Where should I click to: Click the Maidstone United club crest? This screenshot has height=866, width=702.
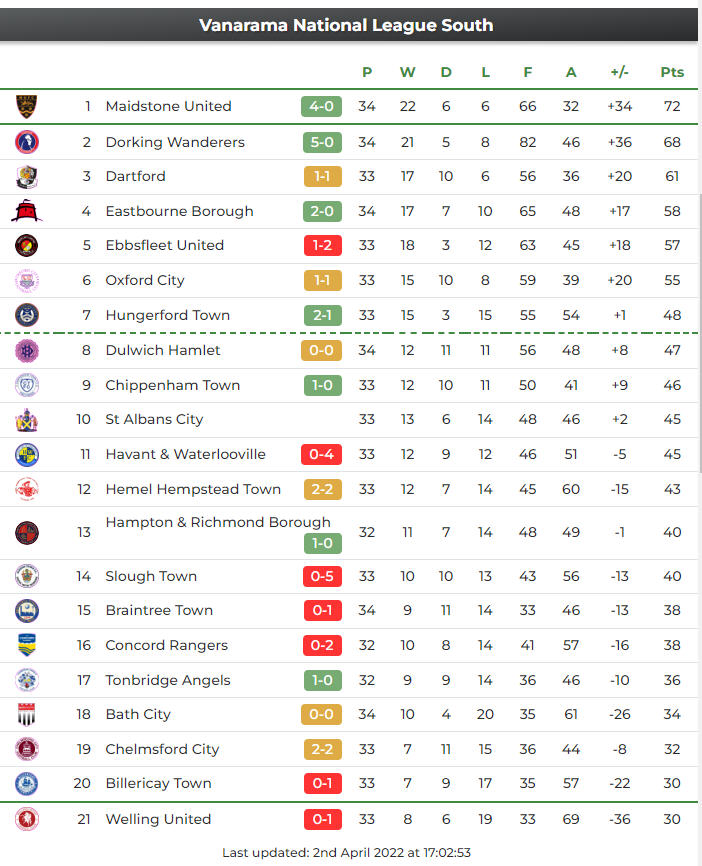pos(27,106)
